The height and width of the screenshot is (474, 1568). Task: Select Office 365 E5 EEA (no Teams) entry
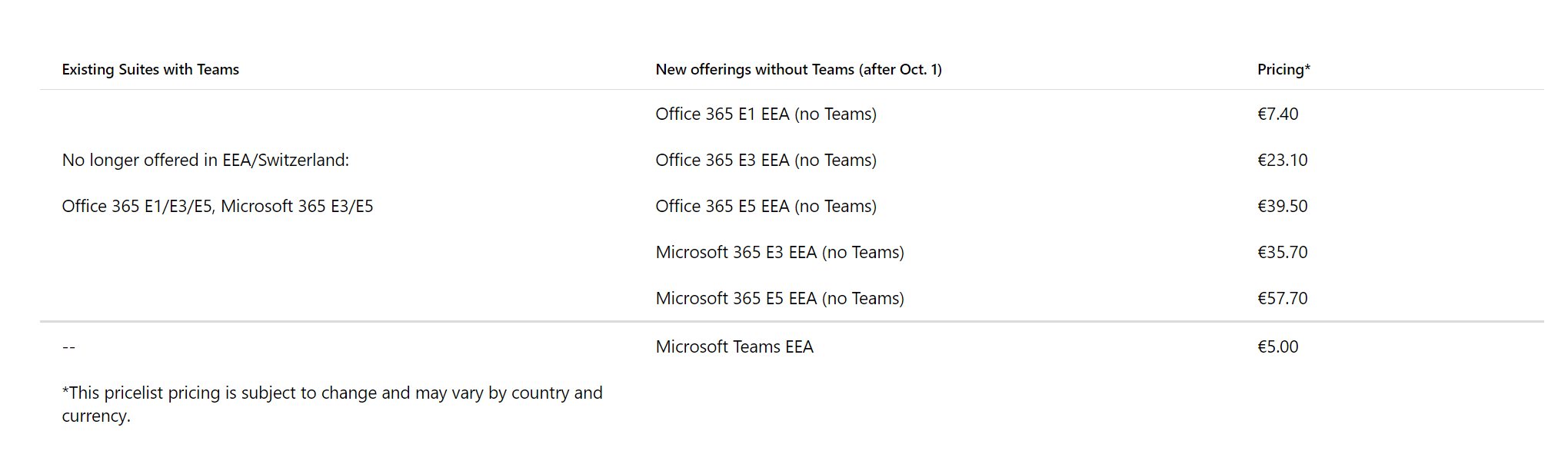[x=766, y=206]
